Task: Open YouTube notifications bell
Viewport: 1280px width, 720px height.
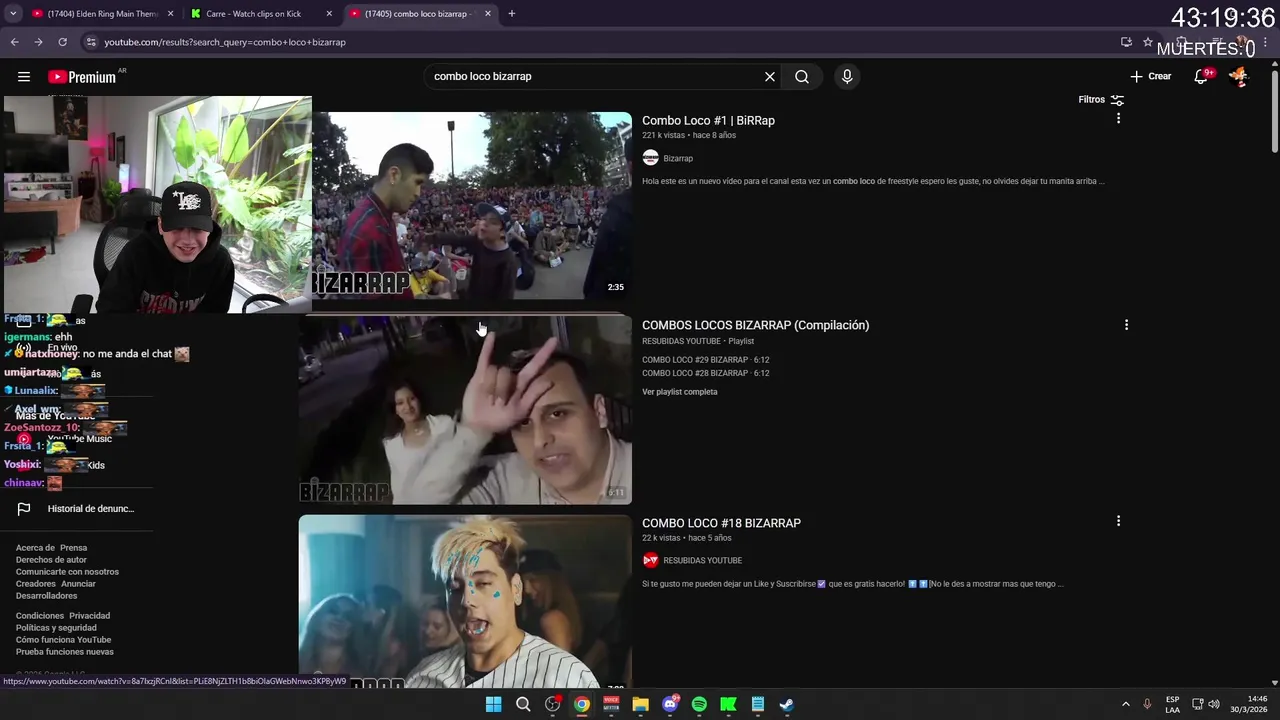Action: pos(1202,77)
